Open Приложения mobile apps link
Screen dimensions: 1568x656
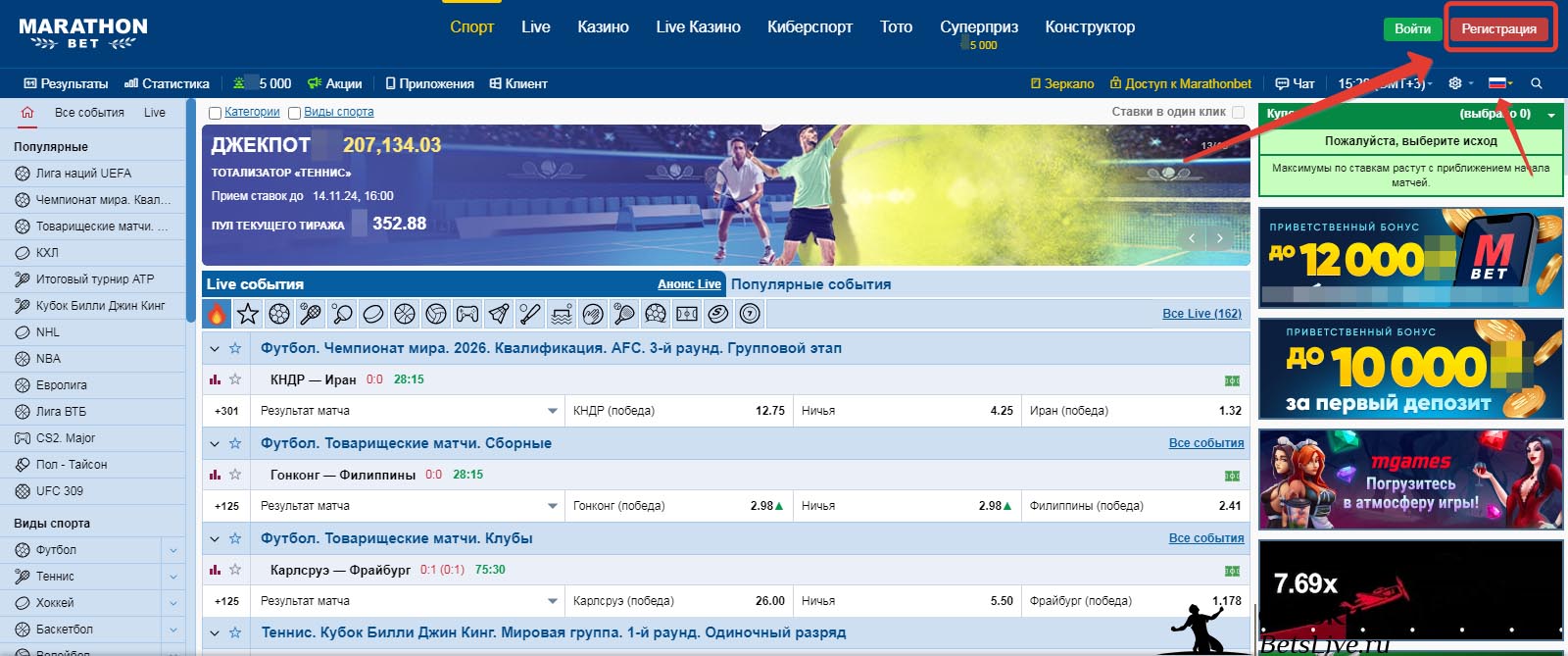point(429,83)
